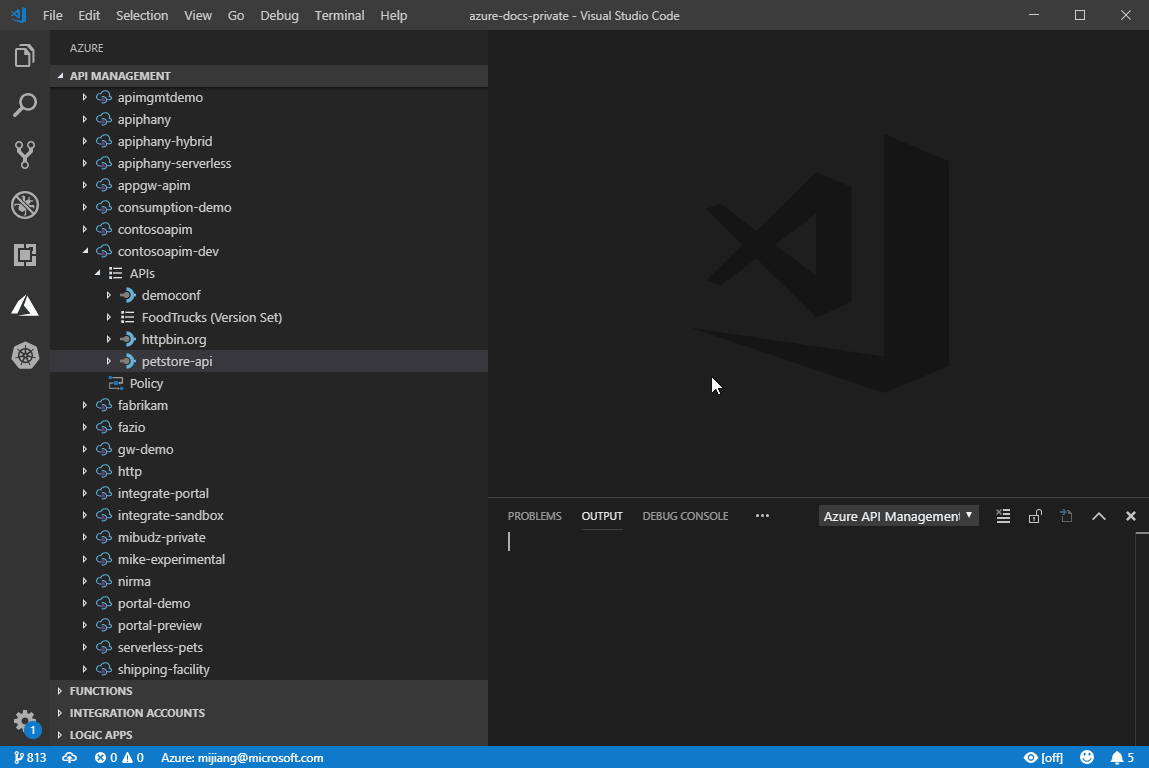Screen dimensions: 1149x768
Task: Open the Manage gear icon
Action: click(25, 722)
